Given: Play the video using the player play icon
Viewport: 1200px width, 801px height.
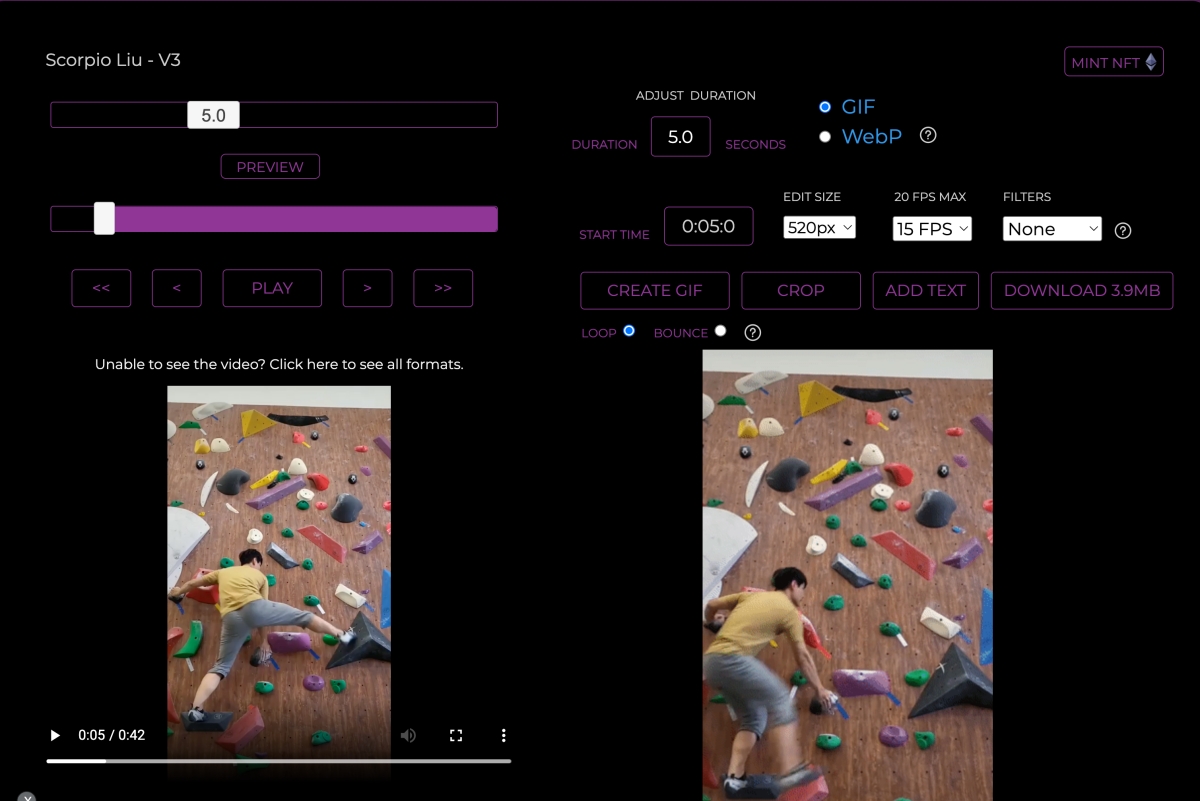Looking at the screenshot, I should coord(55,735).
